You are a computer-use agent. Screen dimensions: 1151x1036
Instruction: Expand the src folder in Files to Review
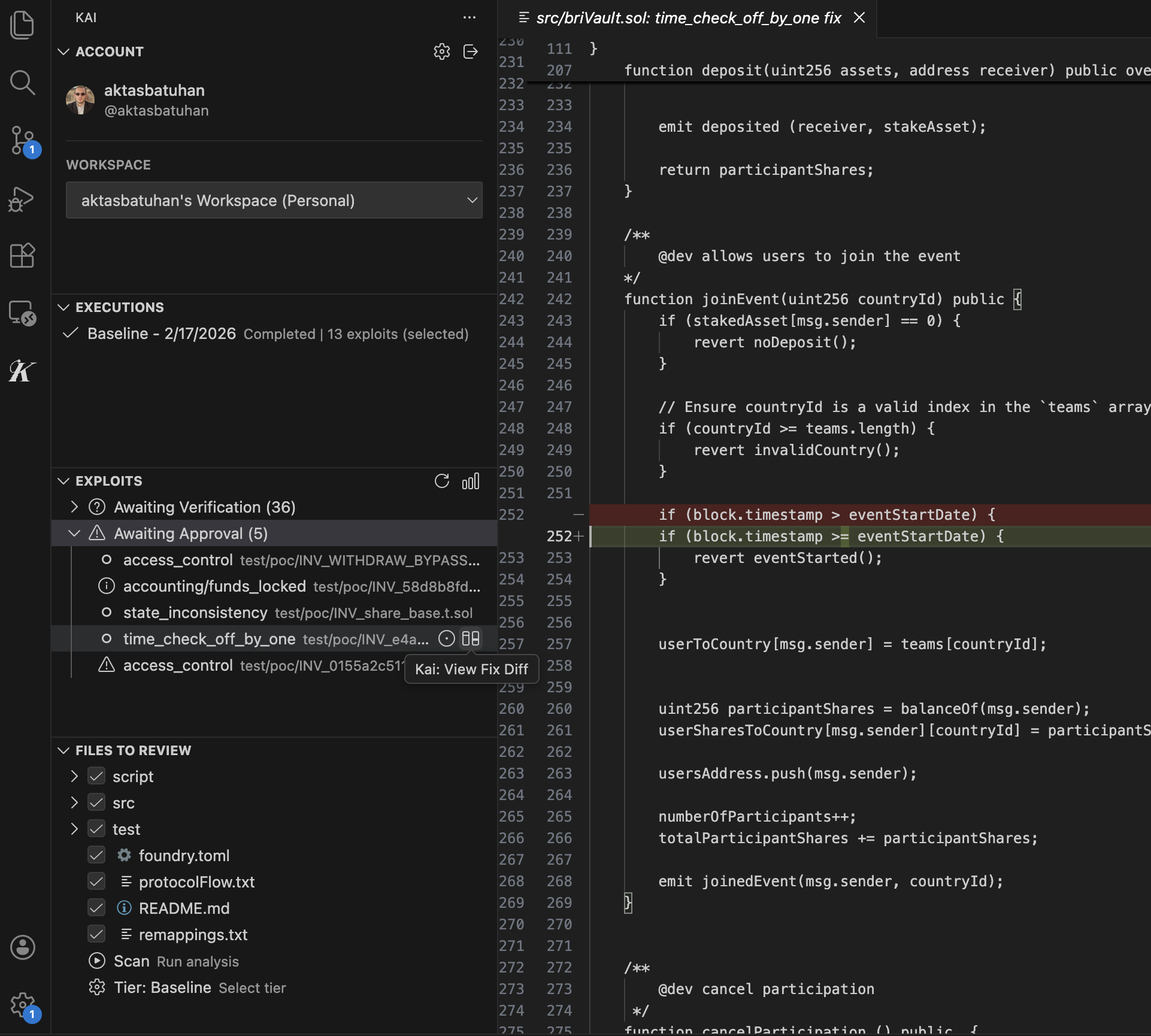point(74,802)
